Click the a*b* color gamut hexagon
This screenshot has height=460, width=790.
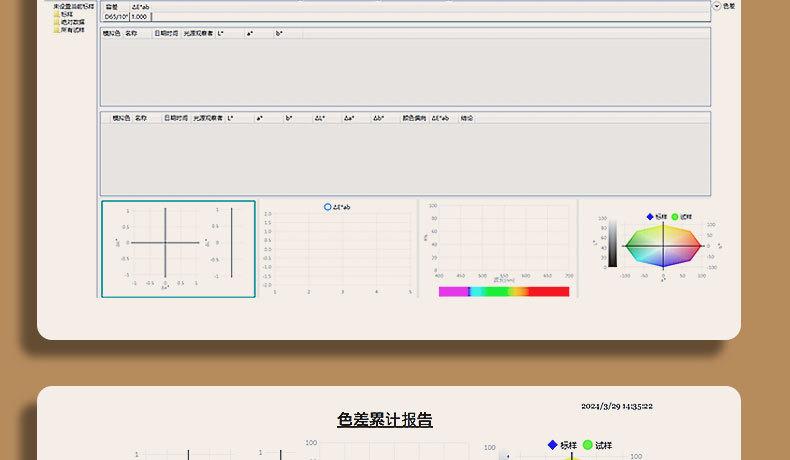click(663, 245)
